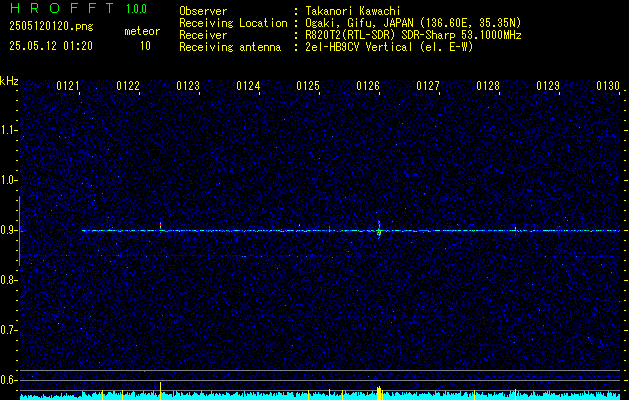Click the strong meteor echo at 0126

click(379, 230)
